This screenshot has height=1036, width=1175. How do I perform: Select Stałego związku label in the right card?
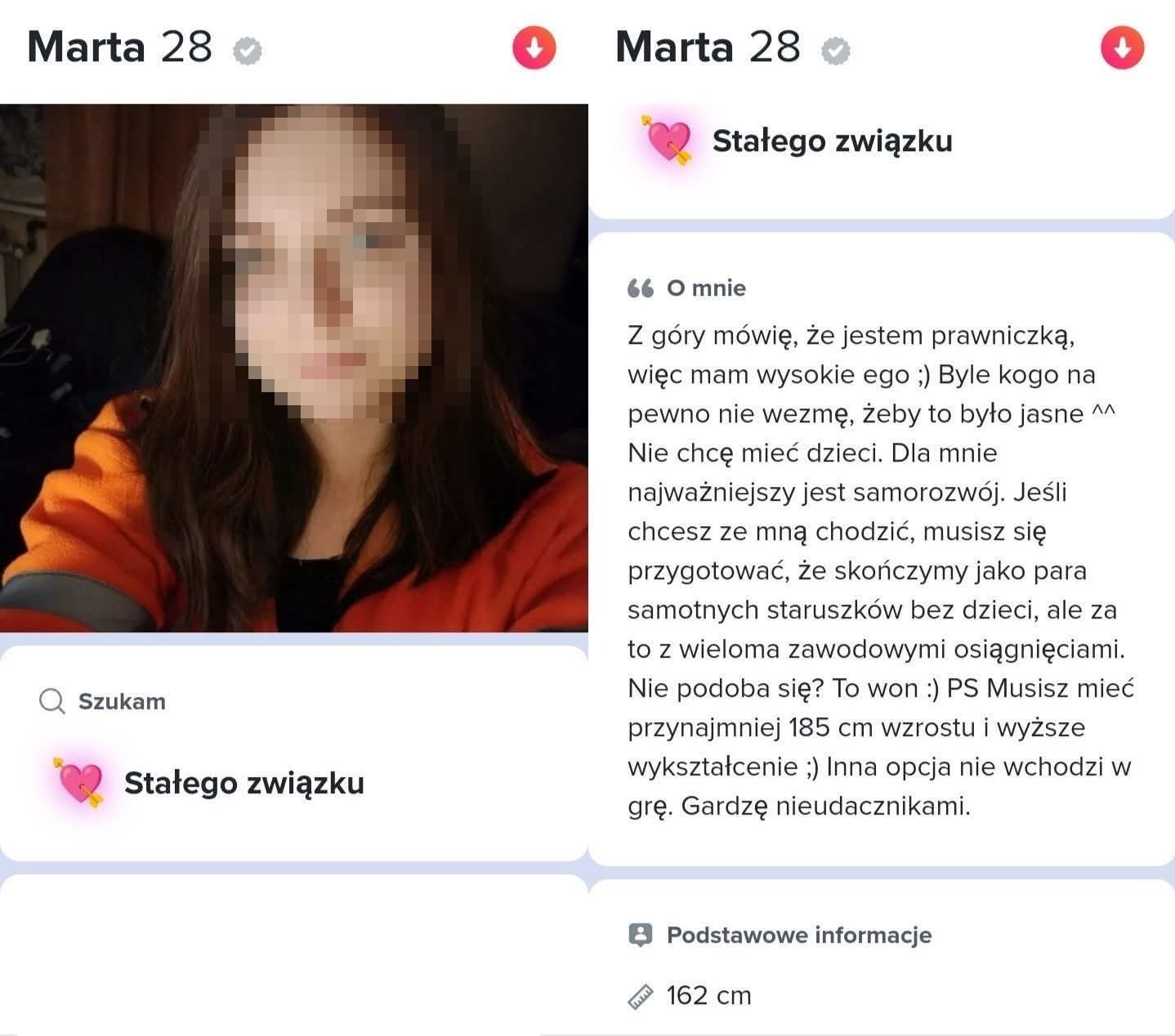[833, 141]
